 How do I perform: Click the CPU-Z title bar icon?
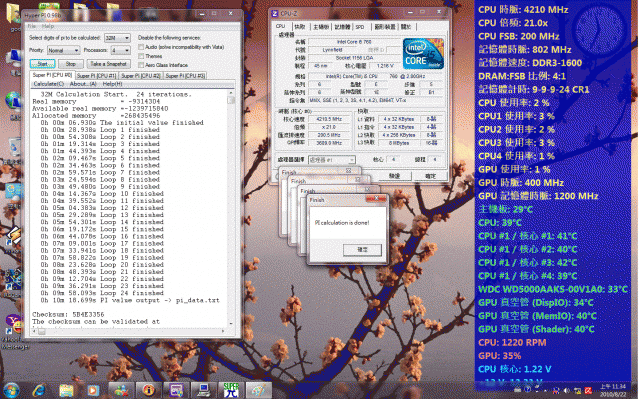[275, 14]
